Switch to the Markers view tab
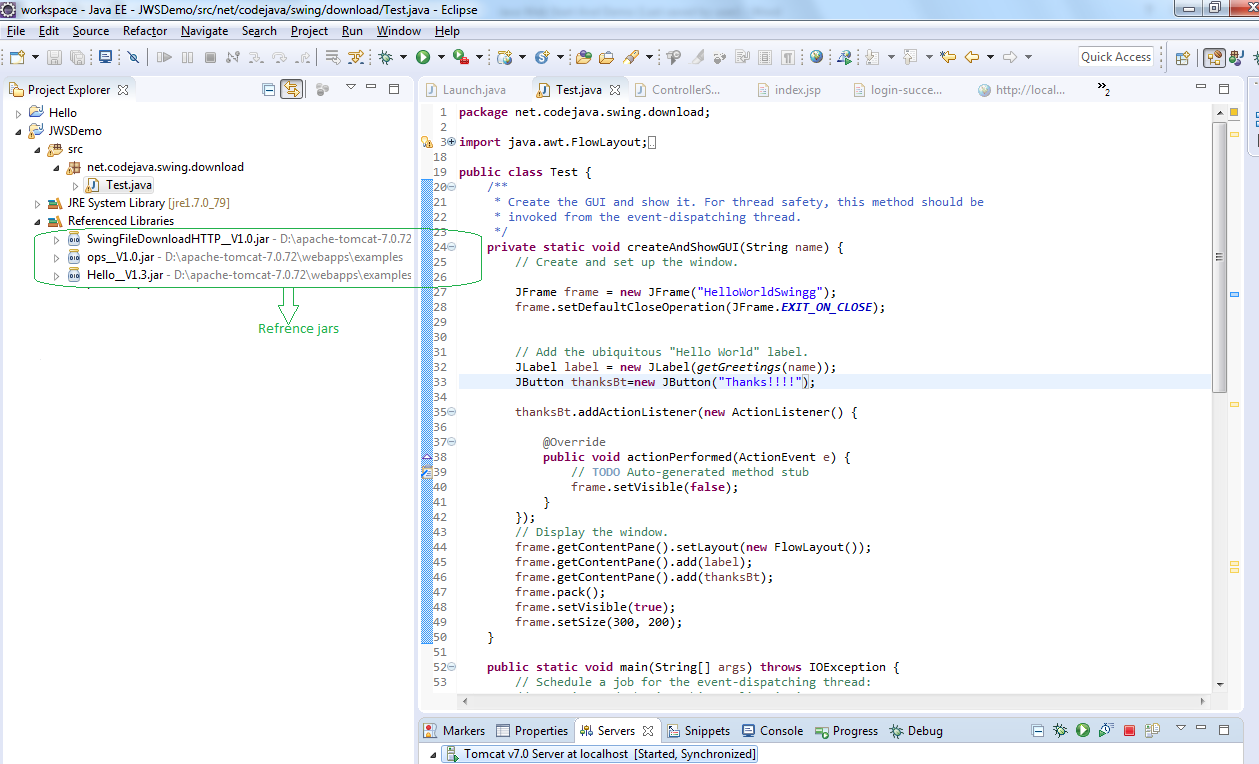 pyautogui.click(x=455, y=731)
